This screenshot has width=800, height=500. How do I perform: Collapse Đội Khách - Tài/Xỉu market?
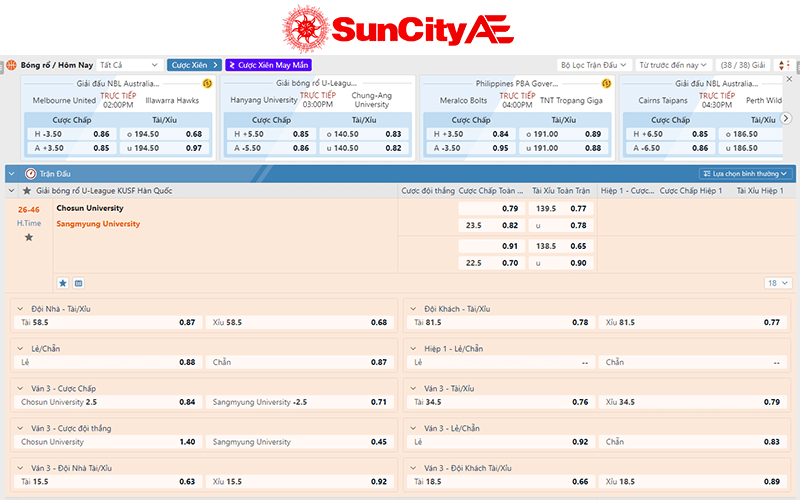point(413,309)
